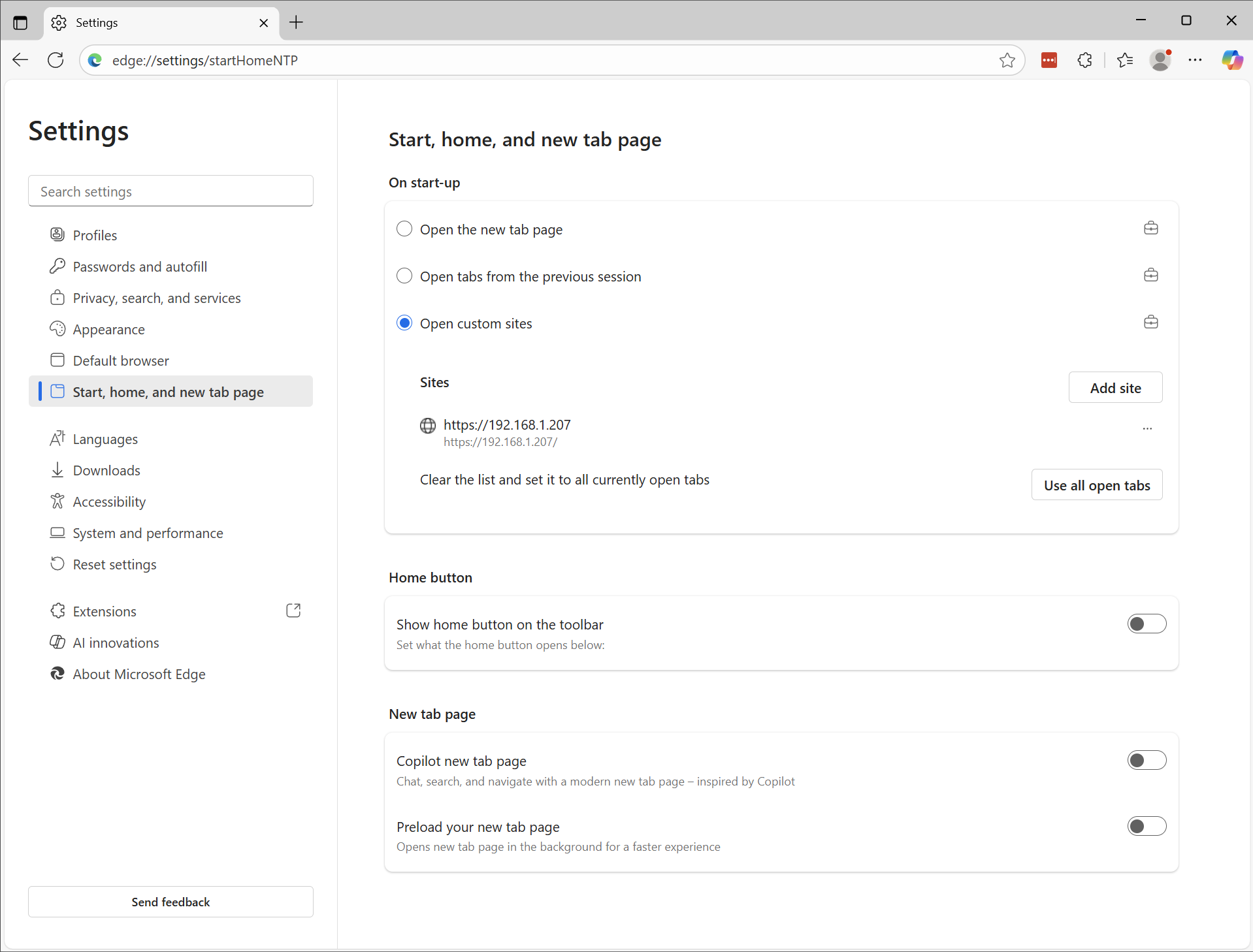Click the Accessibility figure icon in sidebar
Screen dimensions: 1253x952
(57, 501)
